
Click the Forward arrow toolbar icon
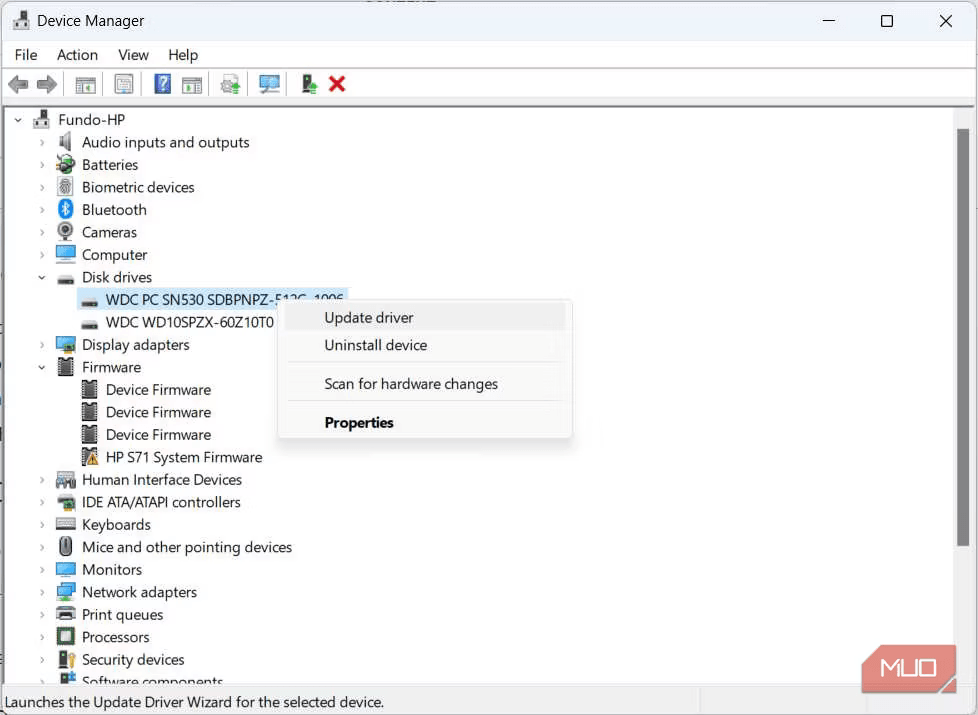47,84
